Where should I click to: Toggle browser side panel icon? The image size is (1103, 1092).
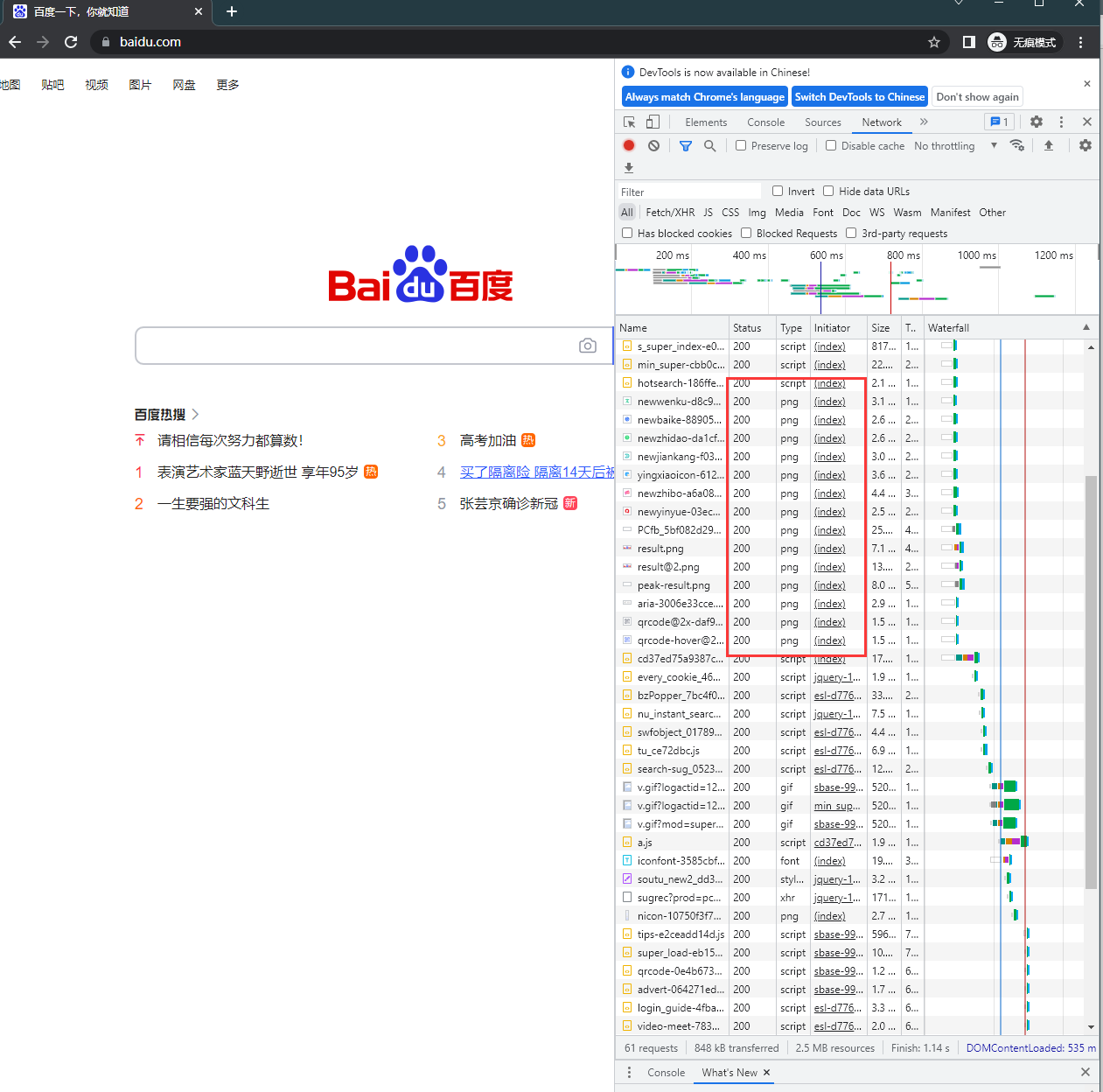click(x=969, y=42)
